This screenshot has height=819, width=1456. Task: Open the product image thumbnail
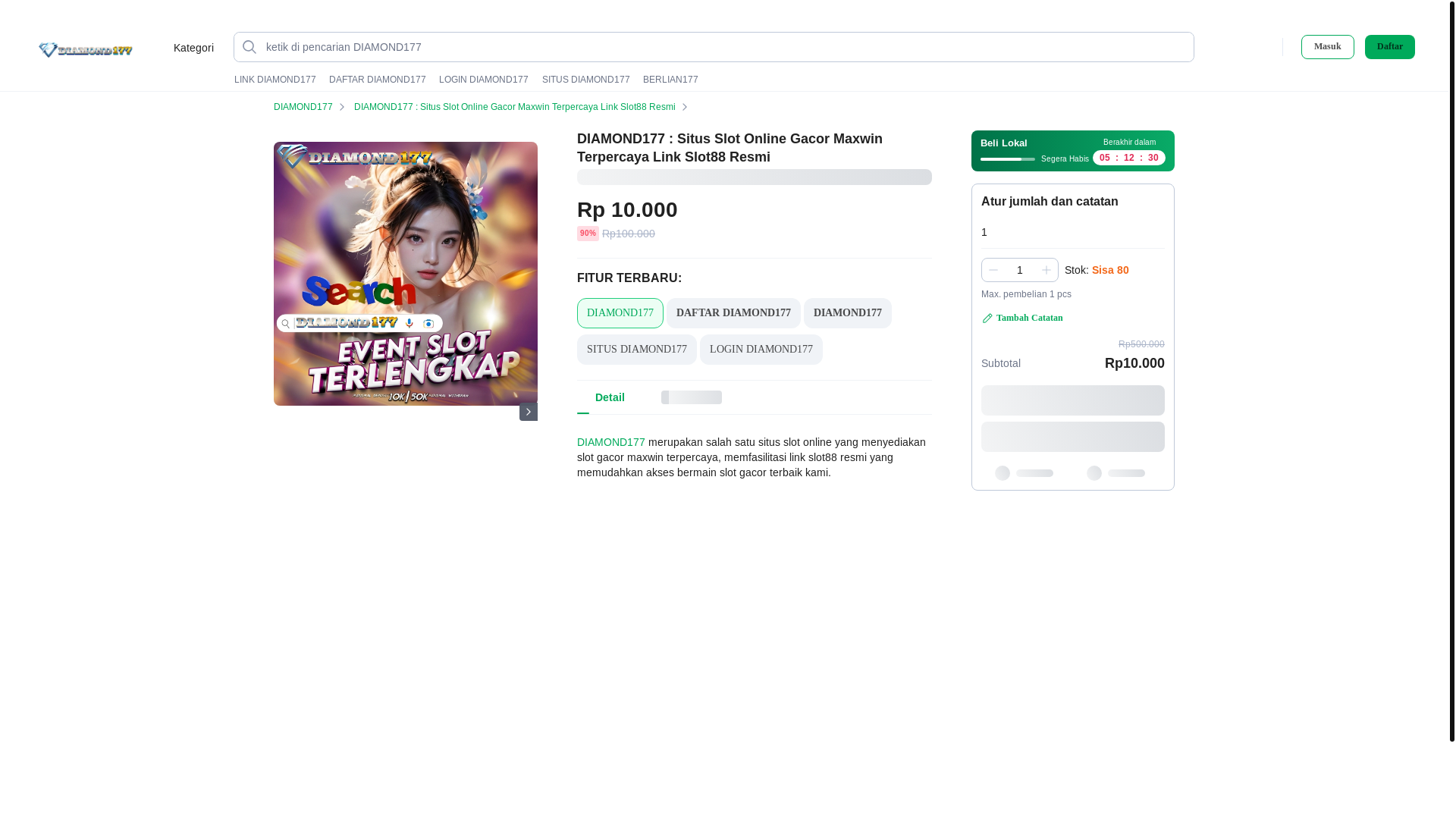tap(406, 274)
